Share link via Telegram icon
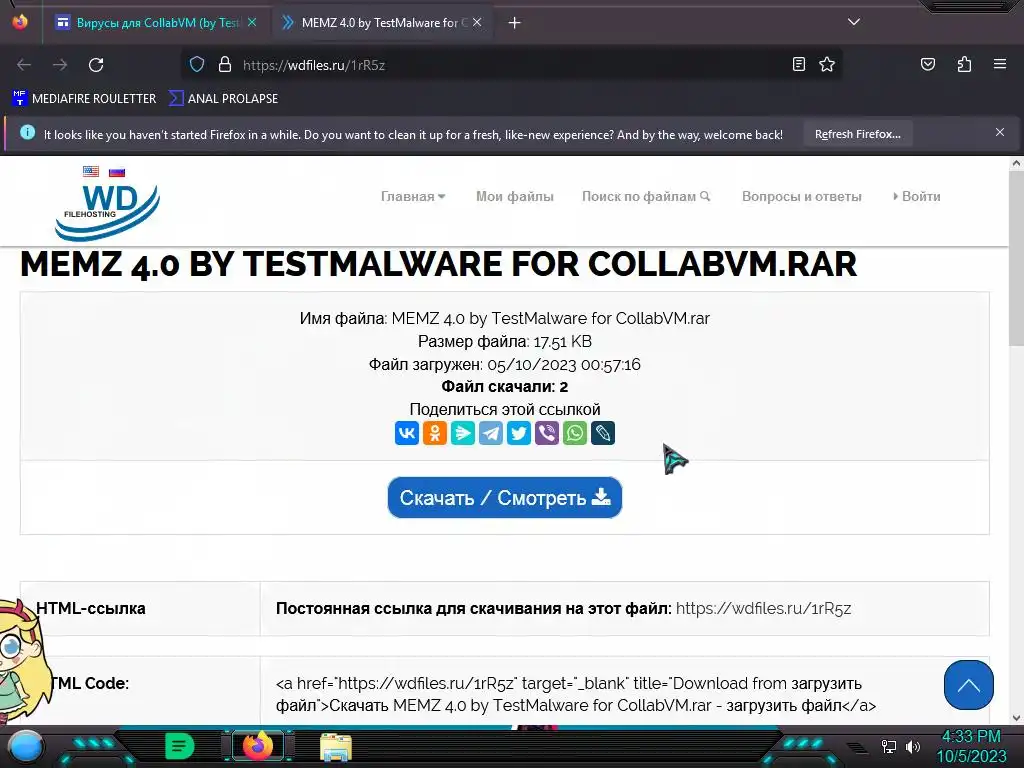This screenshot has width=1024, height=768. click(x=491, y=433)
